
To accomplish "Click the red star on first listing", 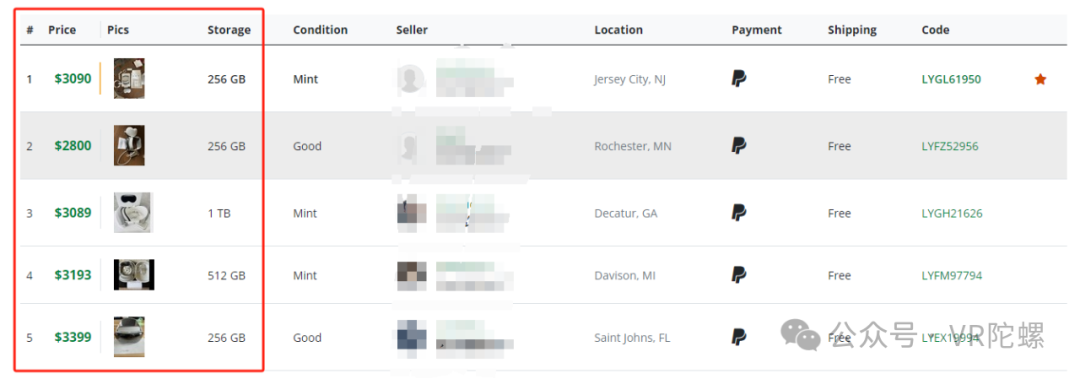I will point(1040,79).
